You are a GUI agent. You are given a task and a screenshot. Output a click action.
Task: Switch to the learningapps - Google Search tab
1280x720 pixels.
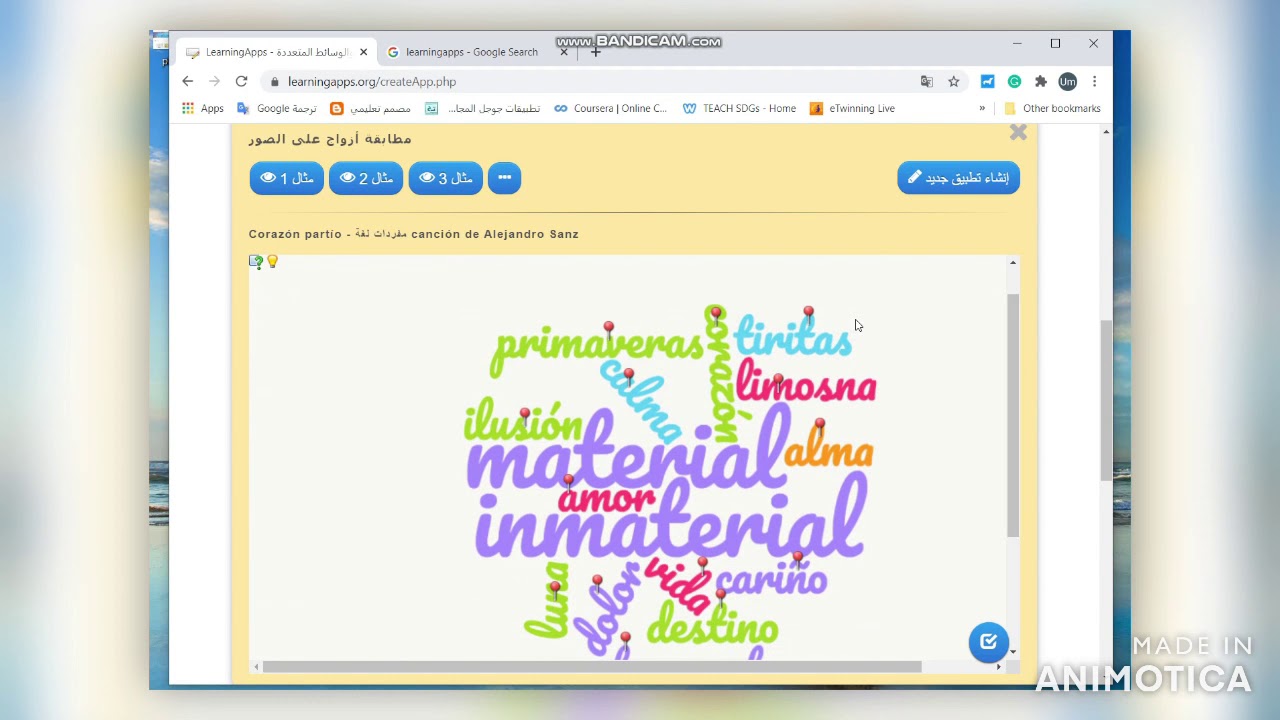coord(472,52)
